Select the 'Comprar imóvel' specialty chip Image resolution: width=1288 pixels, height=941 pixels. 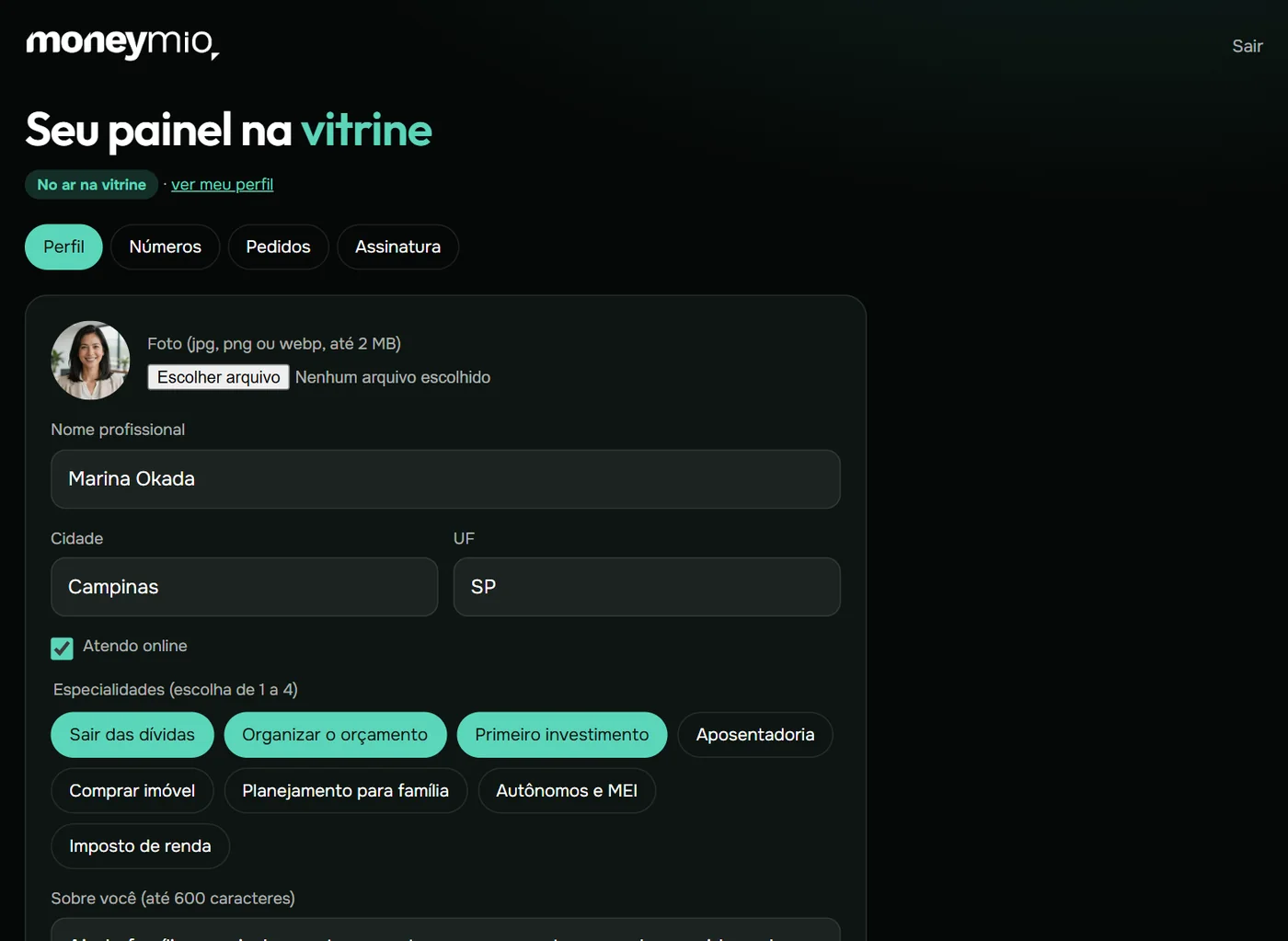coord(132,791)
